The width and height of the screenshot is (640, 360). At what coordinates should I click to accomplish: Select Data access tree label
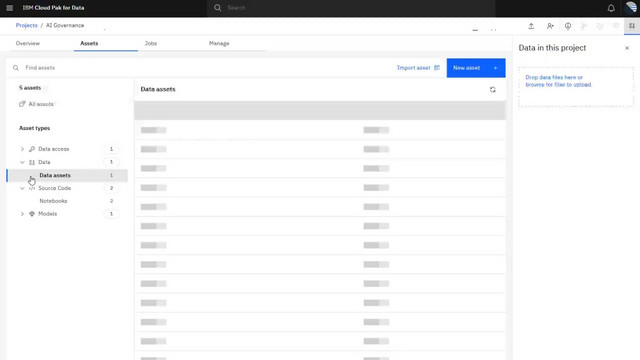pyautogui.click(x=53, y=149)
